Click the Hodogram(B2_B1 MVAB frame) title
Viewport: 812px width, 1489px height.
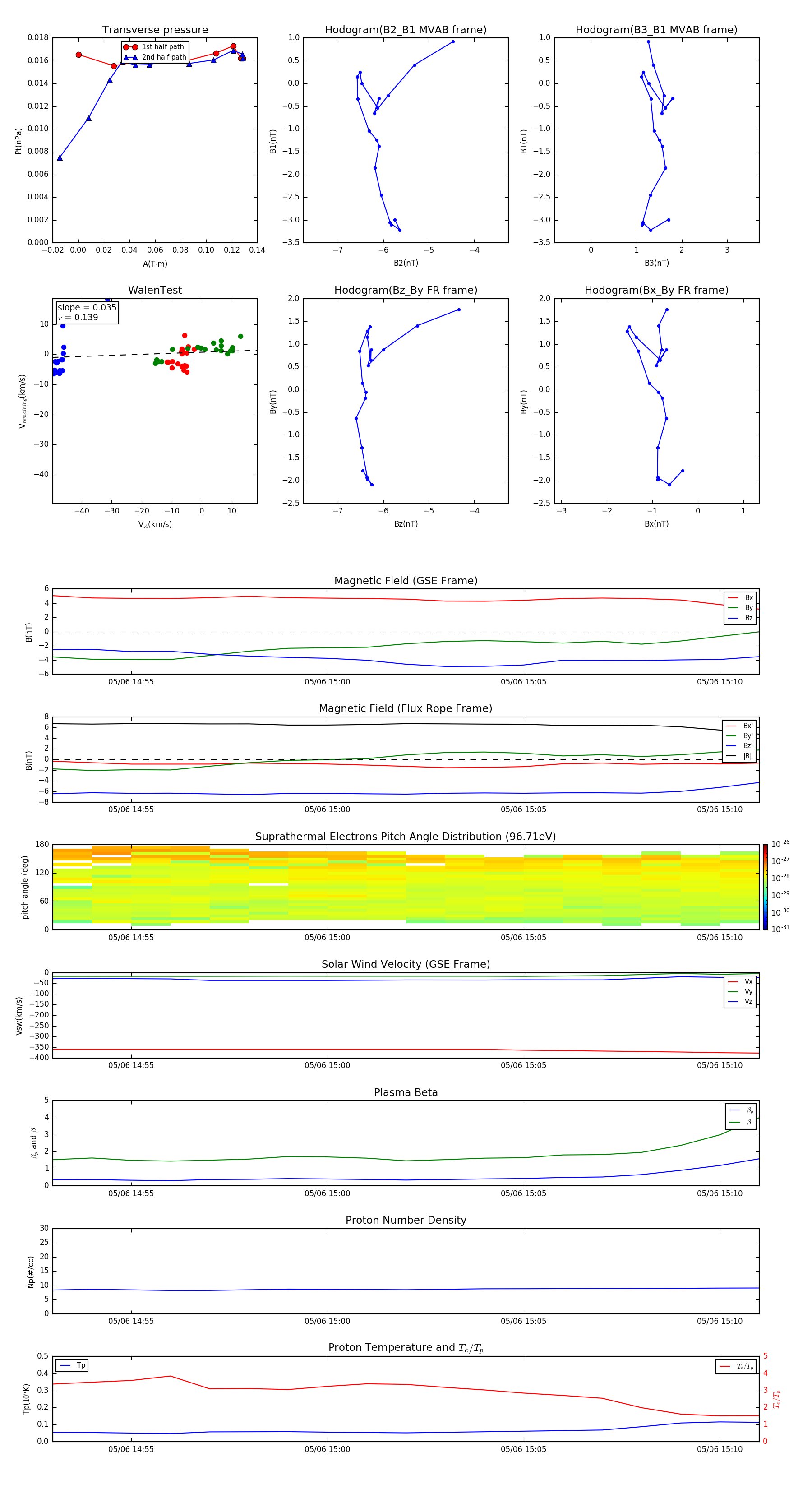(406, 30)
